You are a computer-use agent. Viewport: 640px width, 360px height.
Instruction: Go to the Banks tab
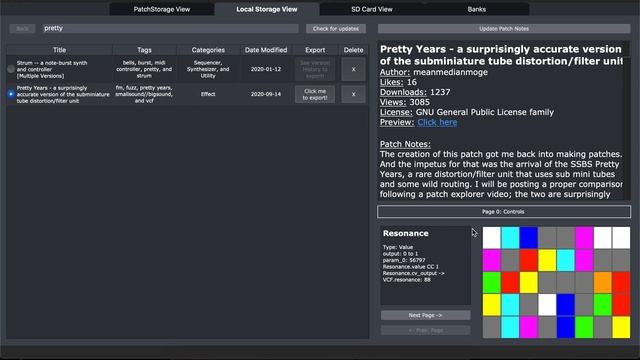pyautogui.click(x=476, y=9)
